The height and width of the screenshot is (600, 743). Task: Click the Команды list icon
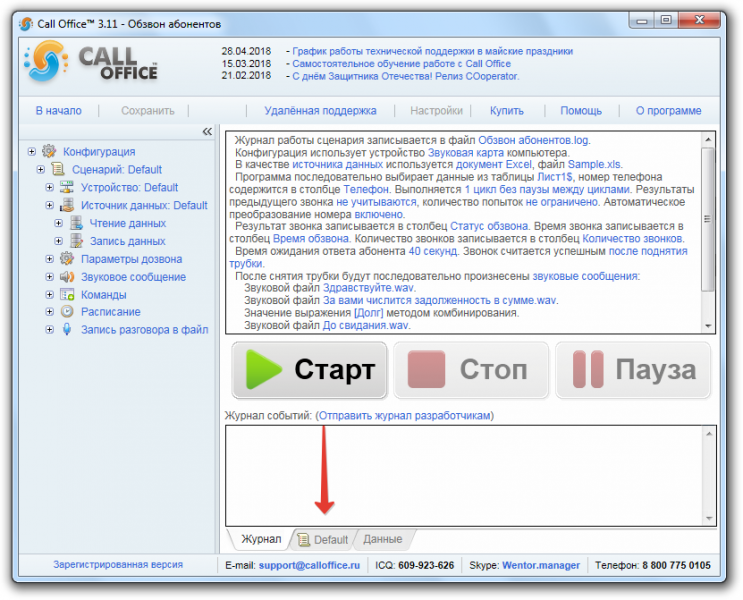pyautogui.click(x=67, y=295)
